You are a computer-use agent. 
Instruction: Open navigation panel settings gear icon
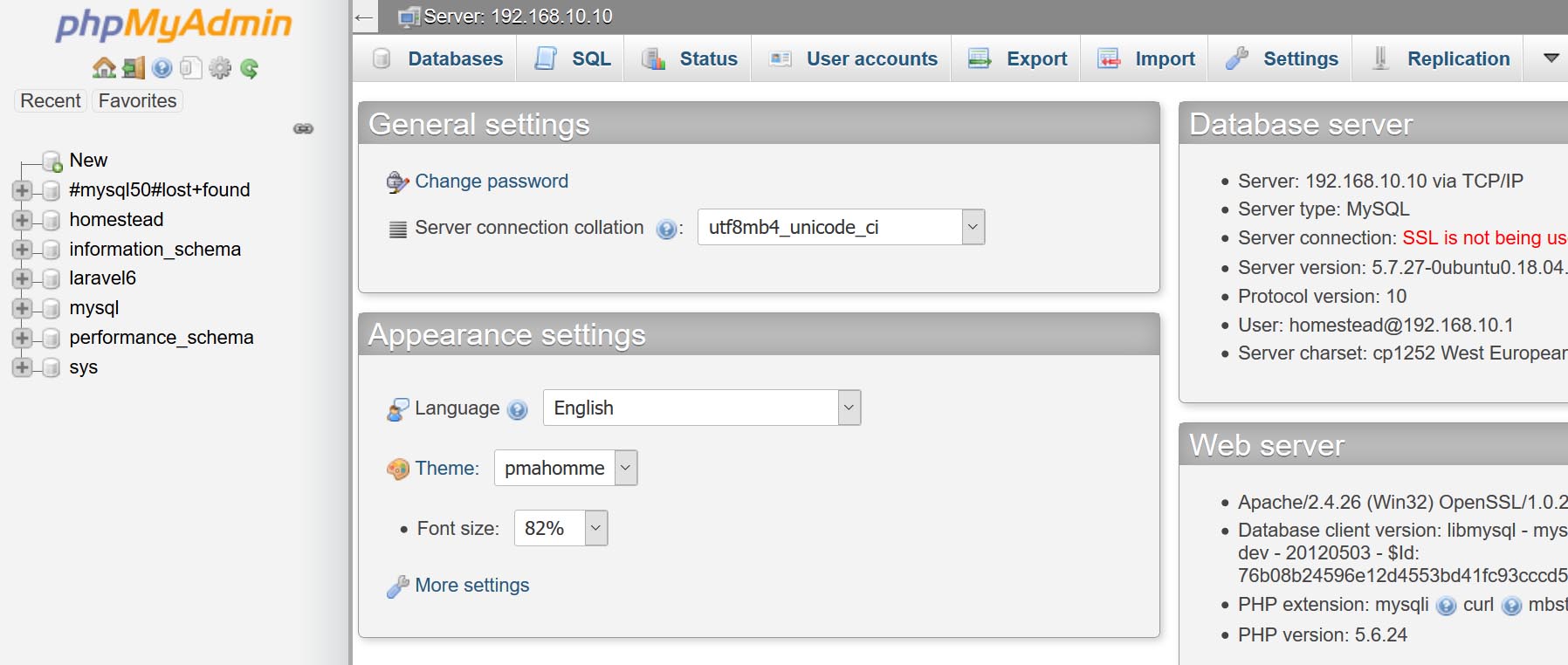[x=220, y=68]
